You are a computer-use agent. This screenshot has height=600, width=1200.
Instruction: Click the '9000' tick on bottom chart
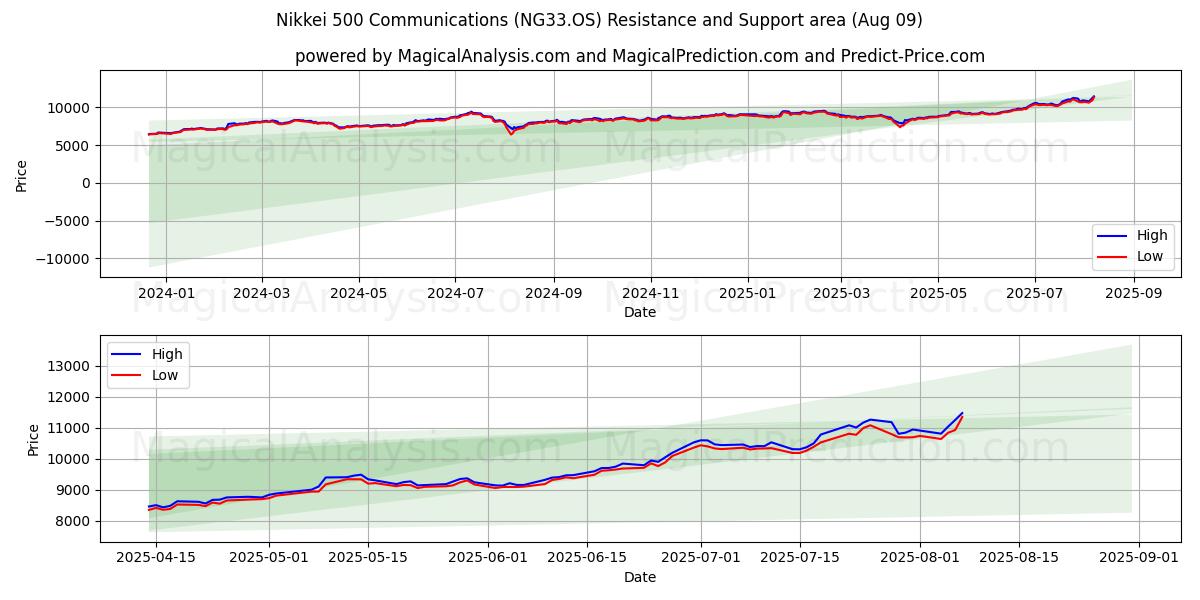click(75, 491)
